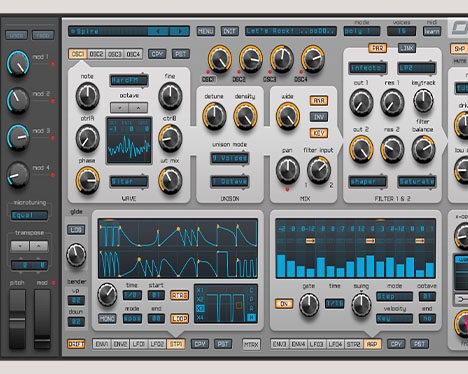Image resolution: width=468 pixels, height=374 pixels.
Task: Toggle the KEY button
Action: 319,133
